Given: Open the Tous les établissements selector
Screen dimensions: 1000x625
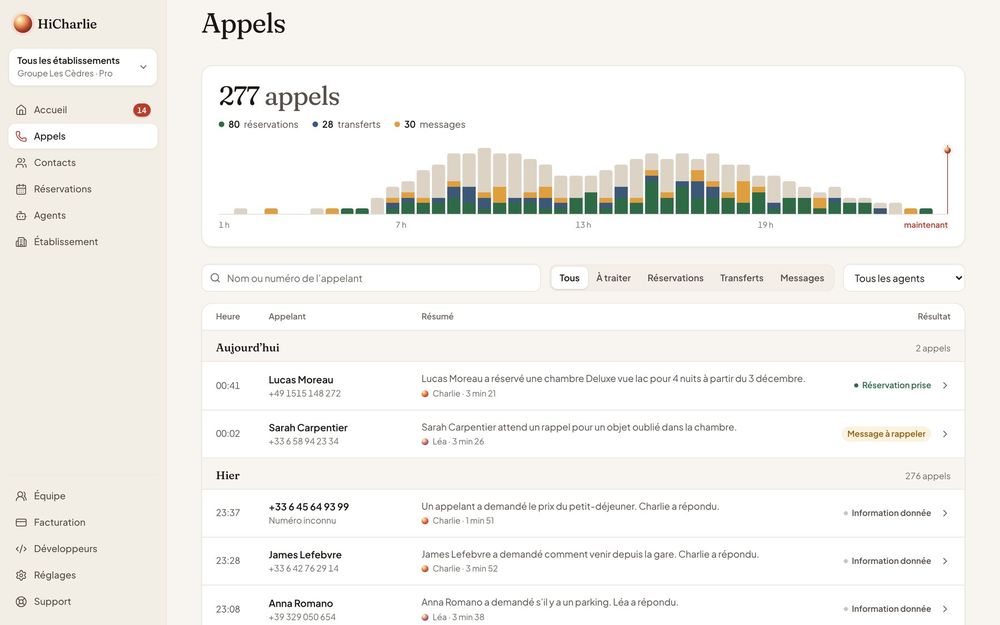Looking at the screenshot, I should (83, 67).
